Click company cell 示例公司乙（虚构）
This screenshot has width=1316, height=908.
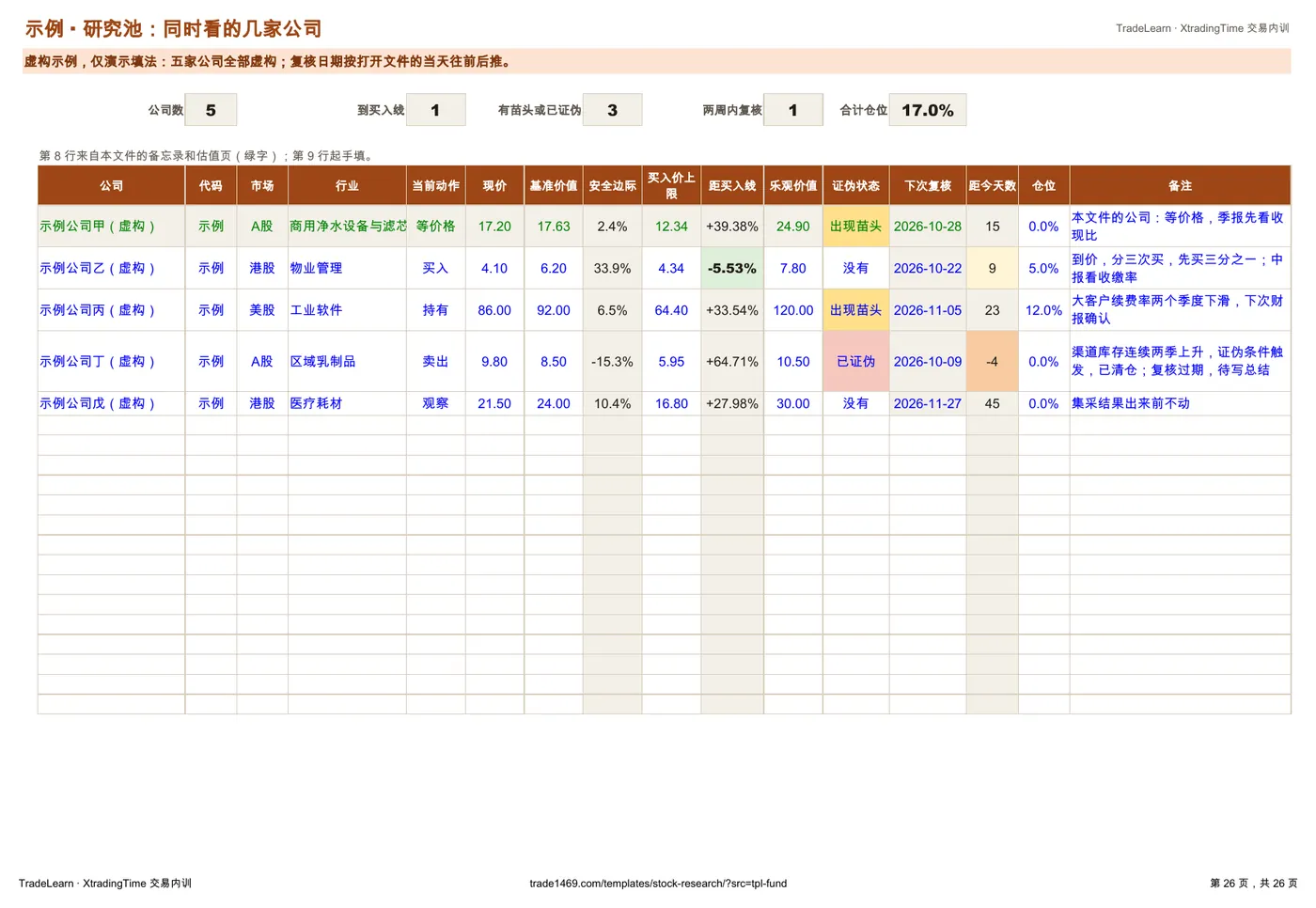[x=111, y=268]
